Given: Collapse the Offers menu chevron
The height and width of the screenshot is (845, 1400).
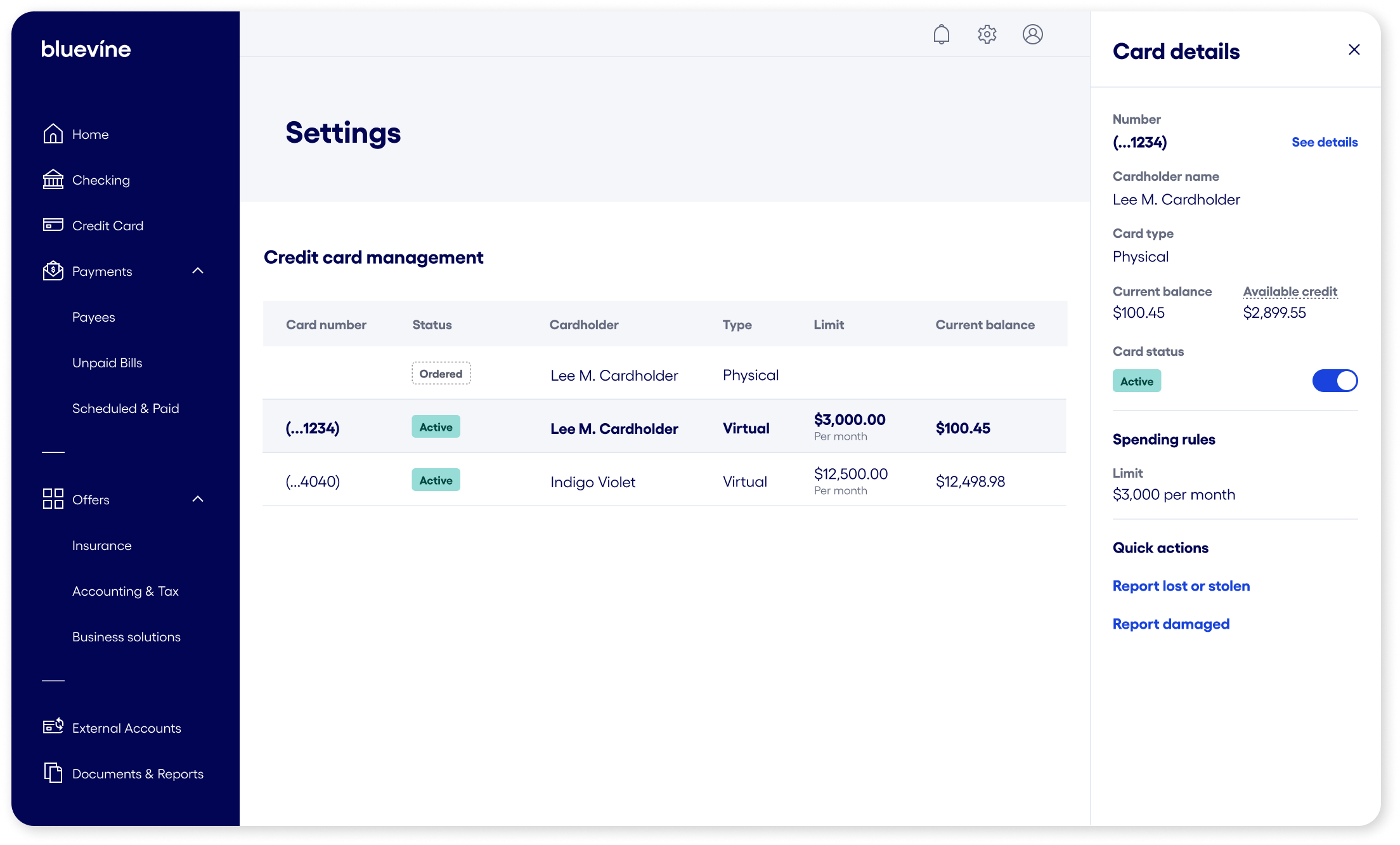Looking at the screenshot, I should [198, 499].
